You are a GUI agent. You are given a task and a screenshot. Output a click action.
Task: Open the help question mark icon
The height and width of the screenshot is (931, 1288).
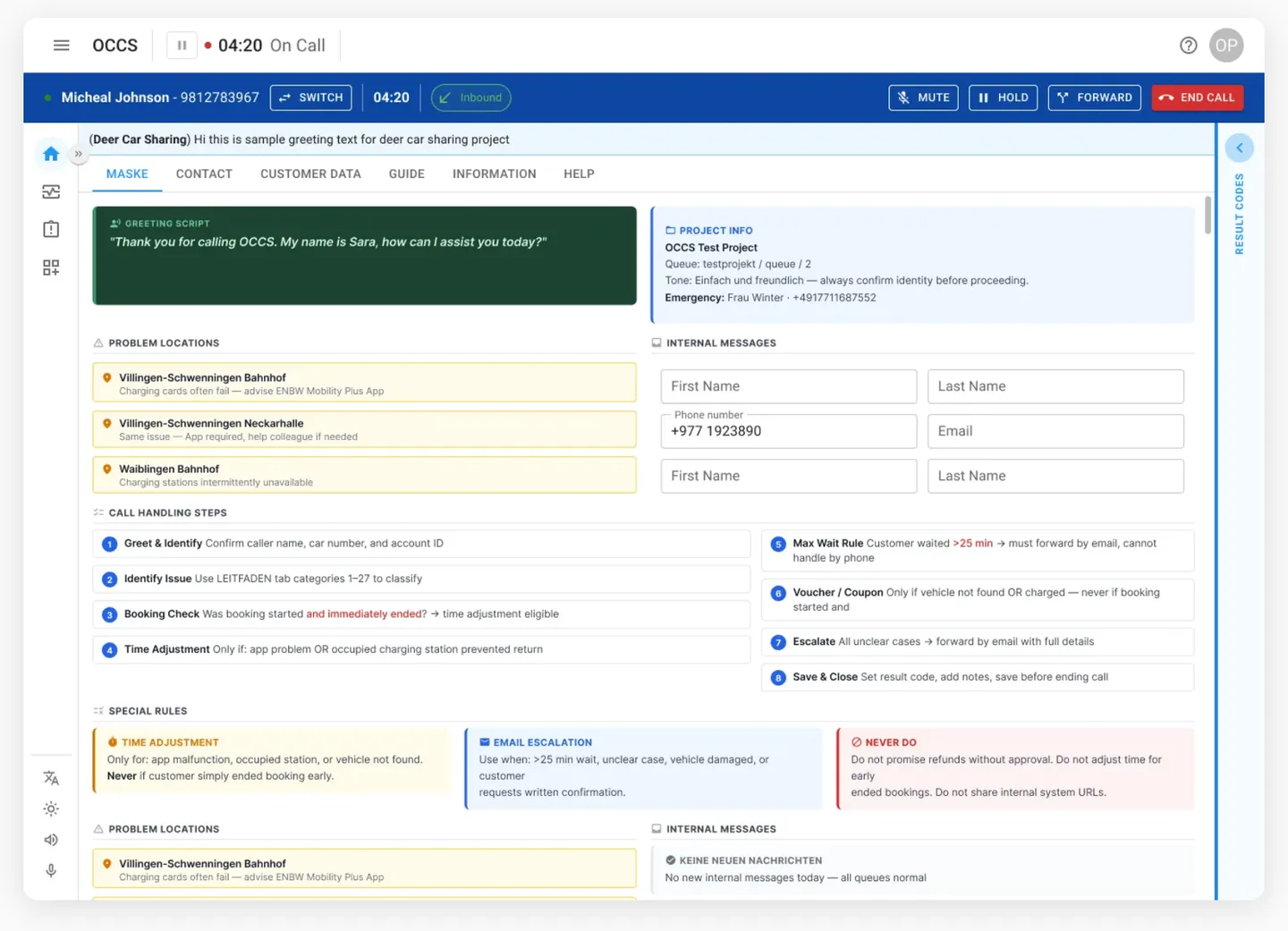pos(1188,45)
